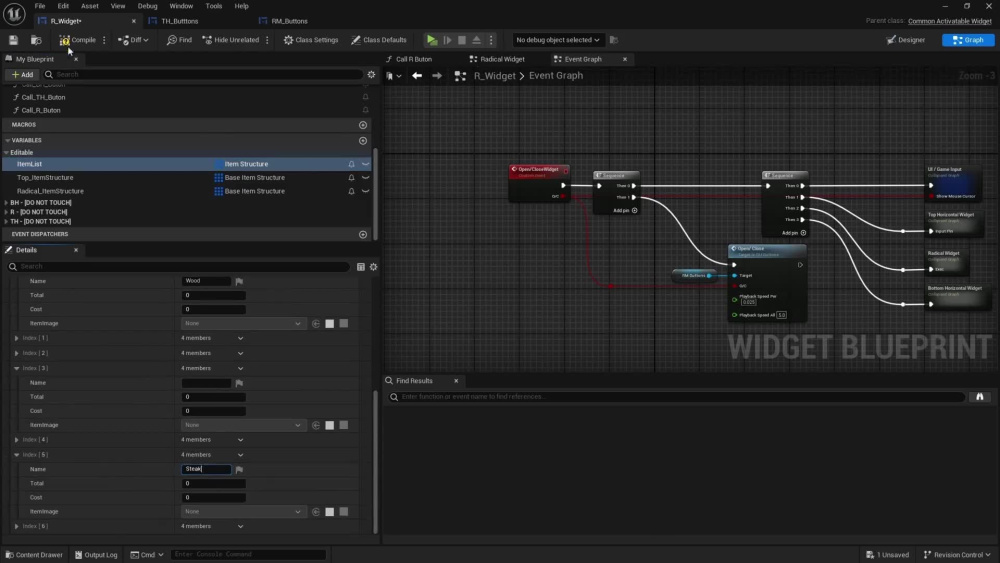Select the Call_TH_Buton function

point(43,97)
